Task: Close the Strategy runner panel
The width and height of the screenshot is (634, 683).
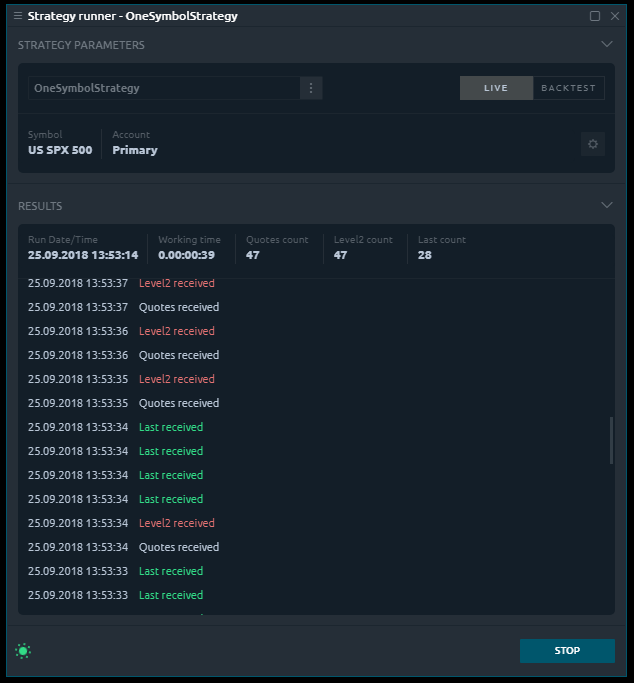Action: click(613, 16)
